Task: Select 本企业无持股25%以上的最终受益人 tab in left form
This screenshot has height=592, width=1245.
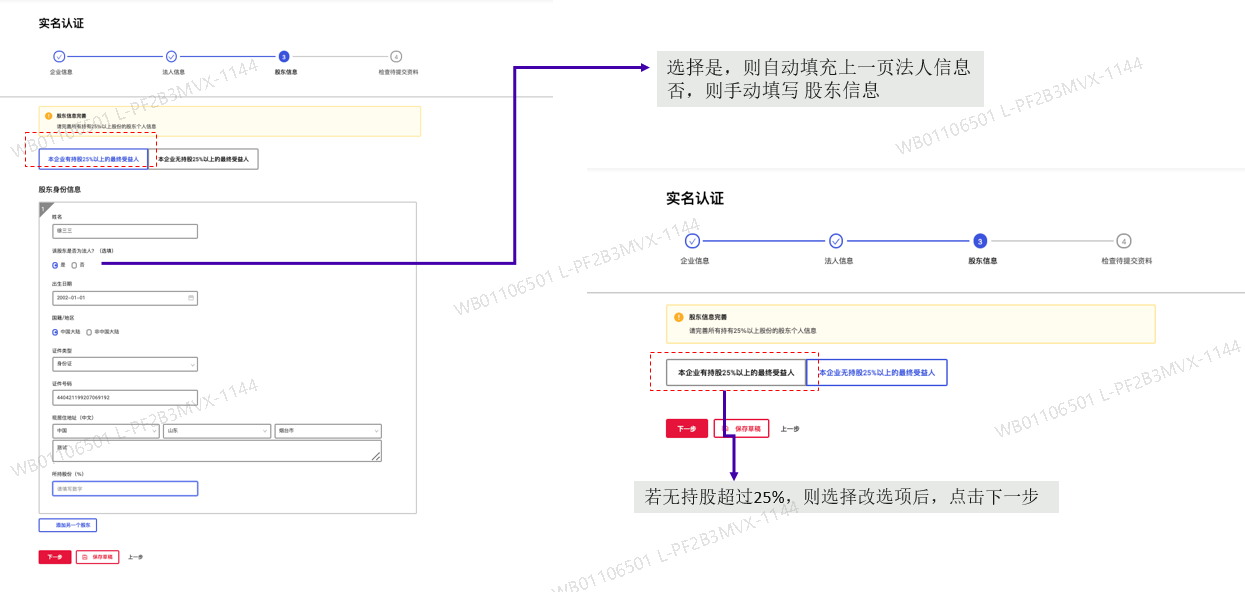Action: 203,159
